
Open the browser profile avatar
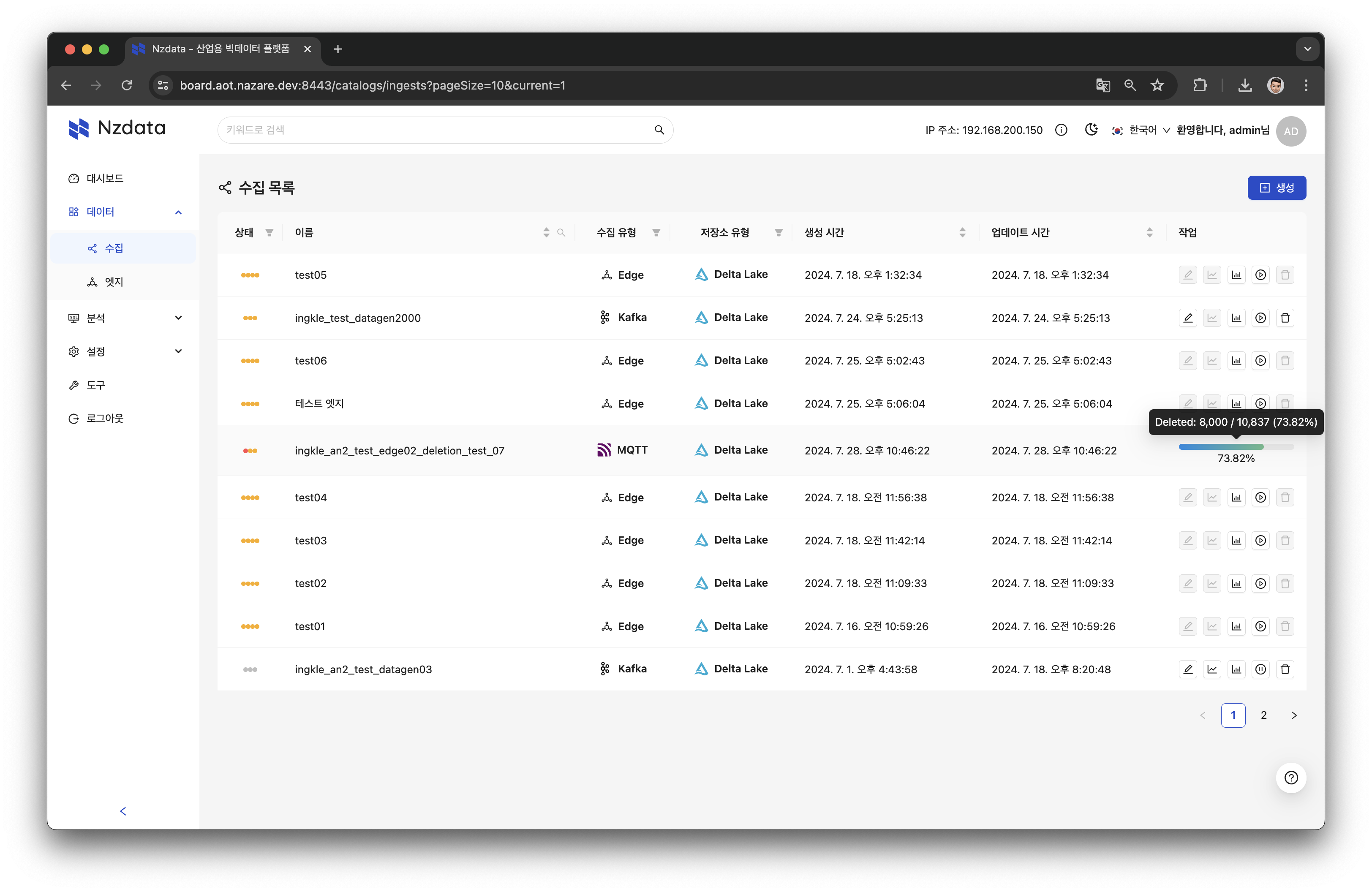tap(1275, 85)
